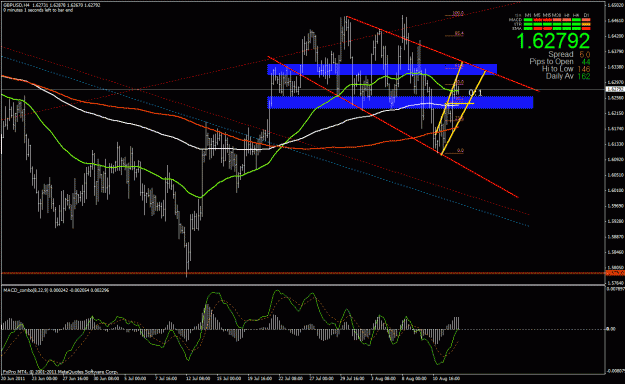
Task: Click the Pips to Open value 44
Action: tap(586, 62)
